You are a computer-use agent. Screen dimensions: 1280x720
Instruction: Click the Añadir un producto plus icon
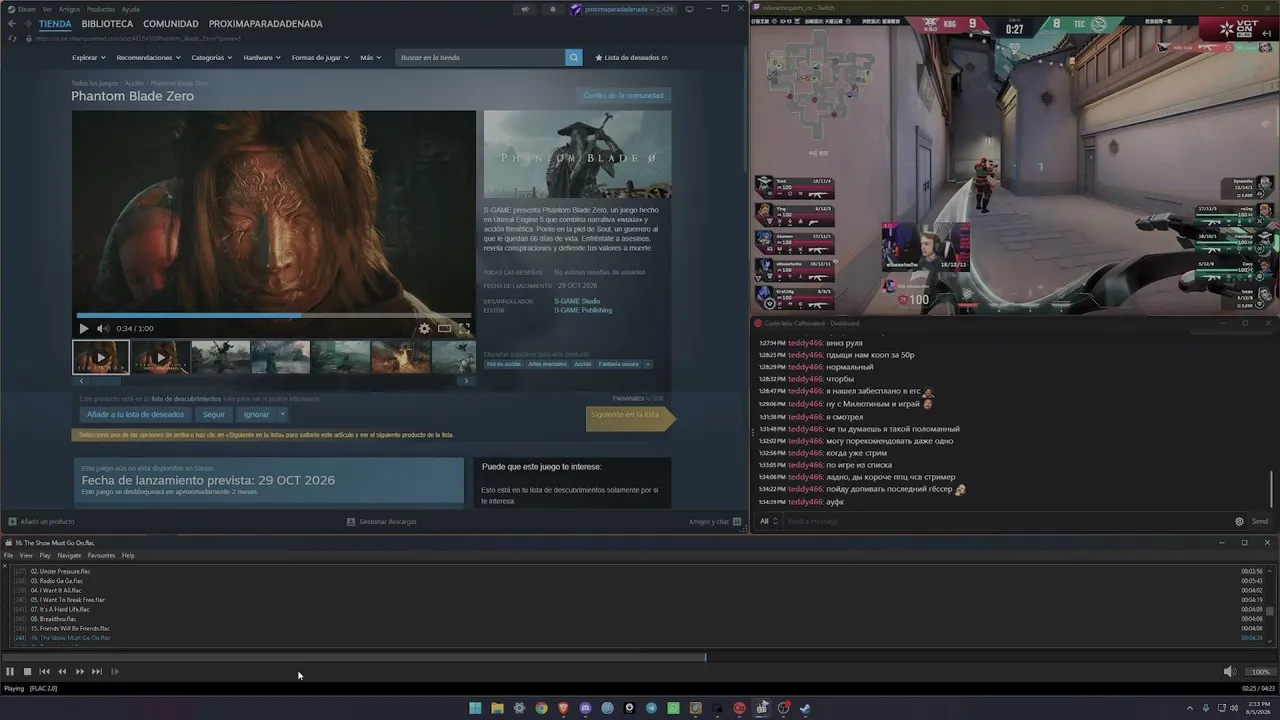tap(12, 521)
